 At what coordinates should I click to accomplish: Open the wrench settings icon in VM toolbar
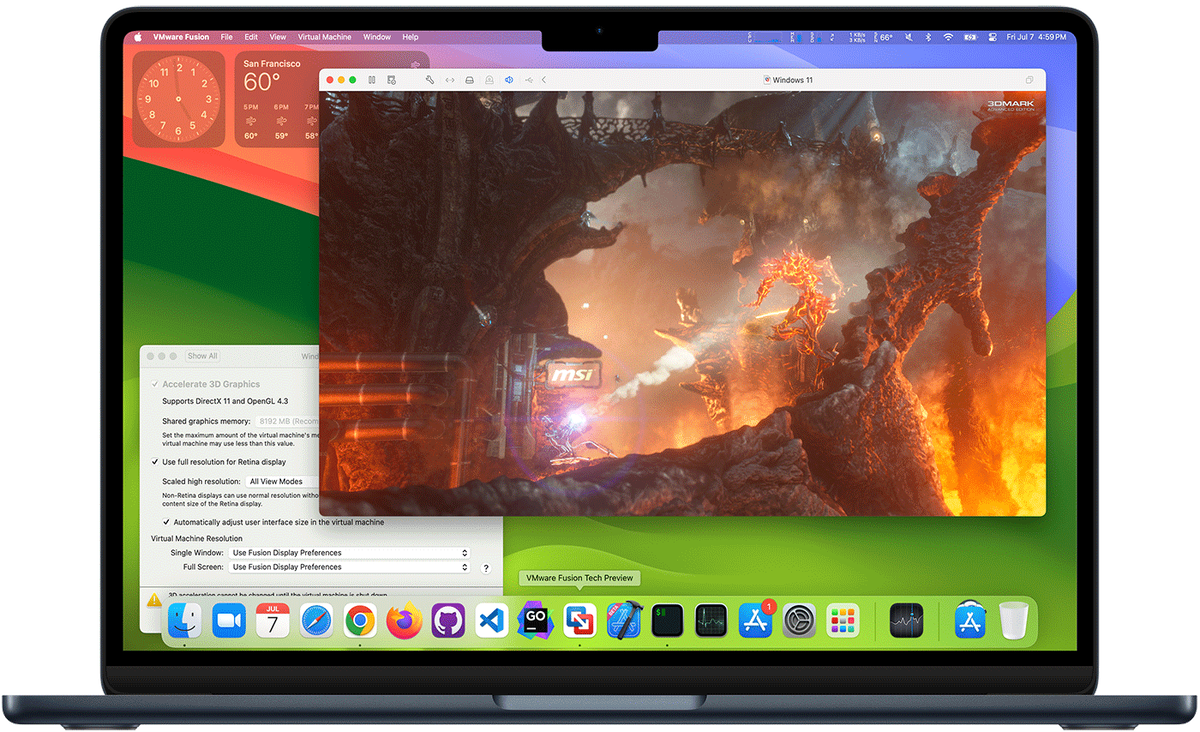click(x=430, y=80)
